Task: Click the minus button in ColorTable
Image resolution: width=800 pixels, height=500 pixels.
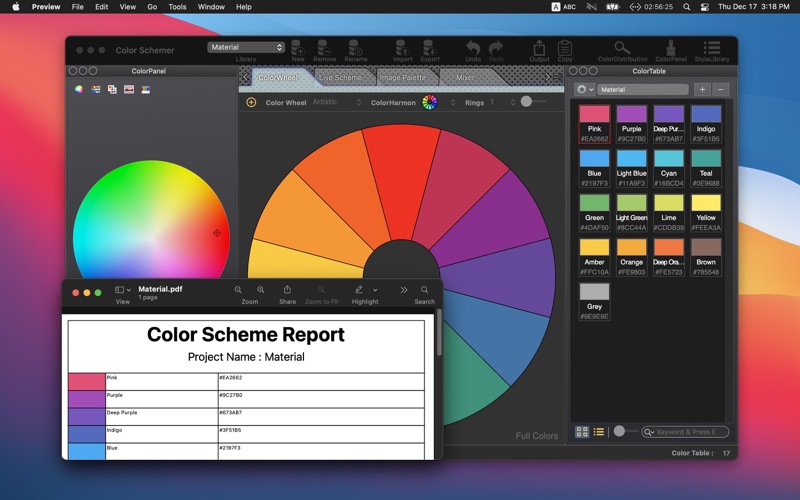Action: click(x=720, y=89)
